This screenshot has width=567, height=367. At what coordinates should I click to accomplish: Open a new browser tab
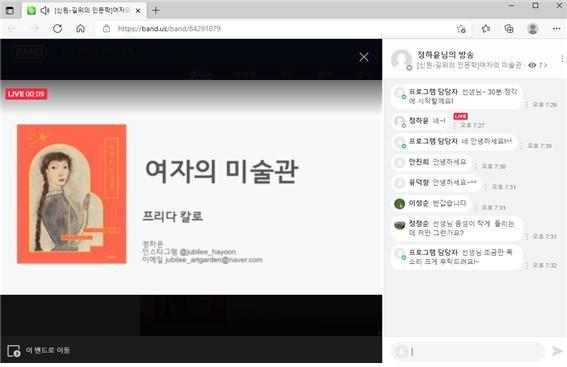point(155,10)
